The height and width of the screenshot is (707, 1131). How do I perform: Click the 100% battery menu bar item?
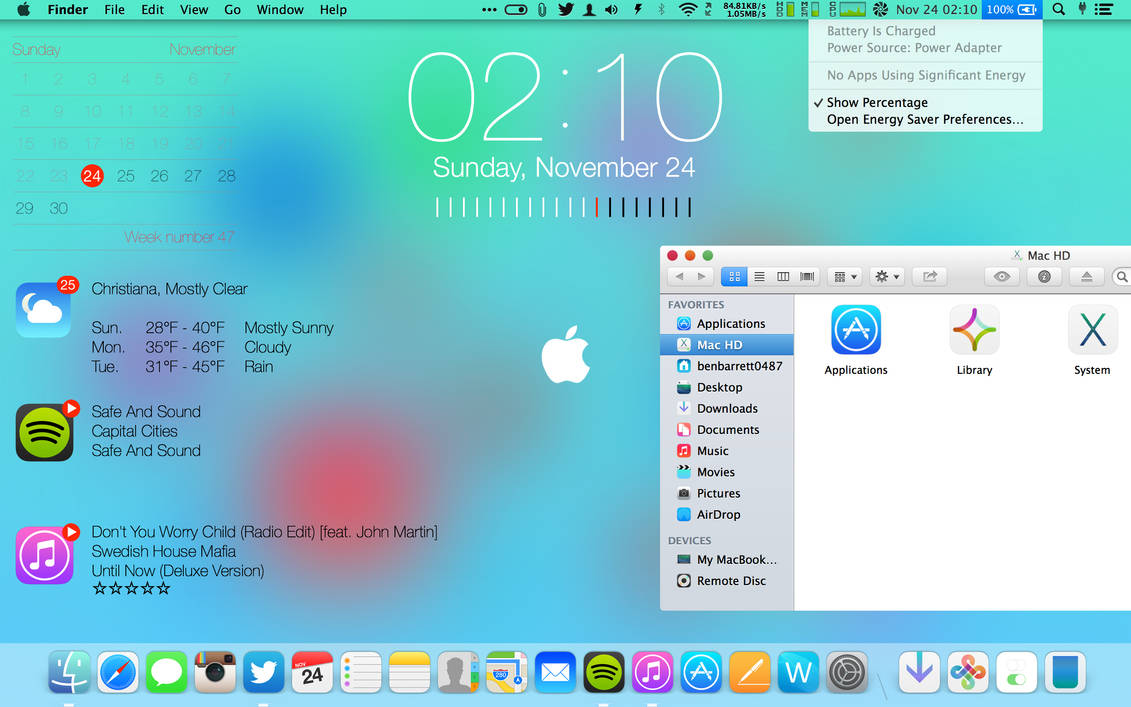[1011, 9]
